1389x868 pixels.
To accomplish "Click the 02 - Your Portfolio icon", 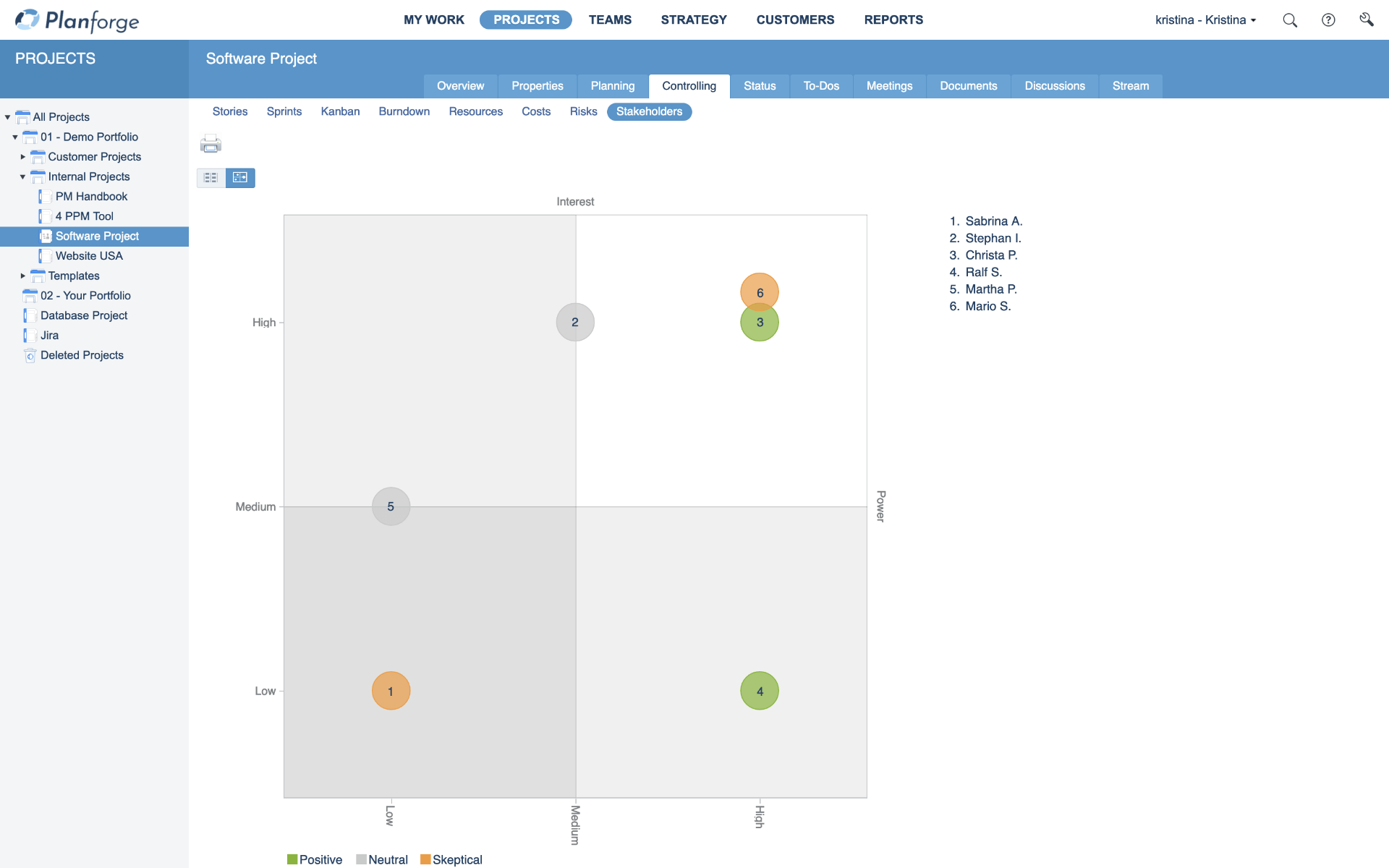I will [x=30, y=296].
